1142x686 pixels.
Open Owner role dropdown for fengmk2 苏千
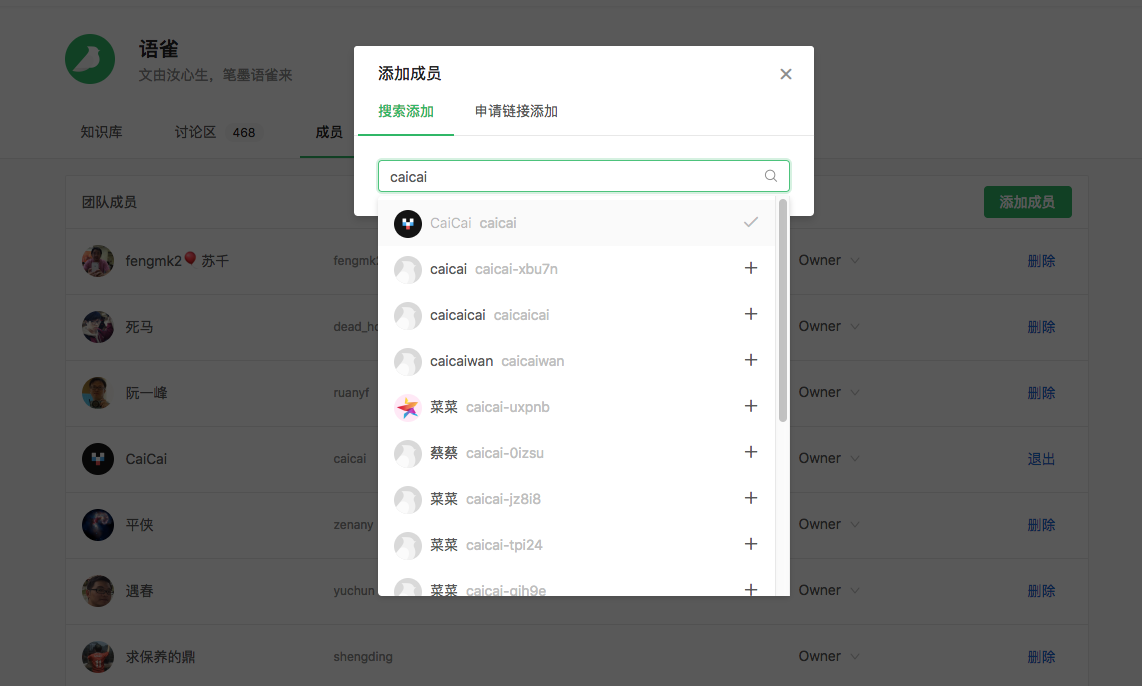(829, 261)
